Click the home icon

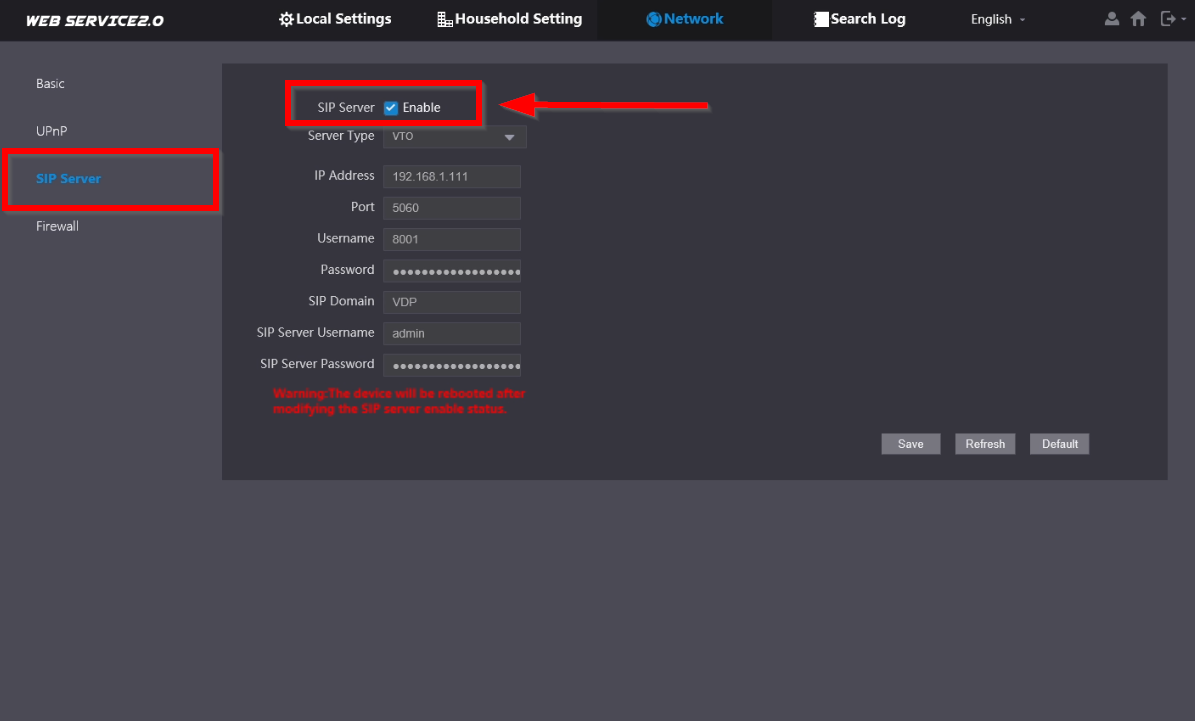click(1138, 18)
